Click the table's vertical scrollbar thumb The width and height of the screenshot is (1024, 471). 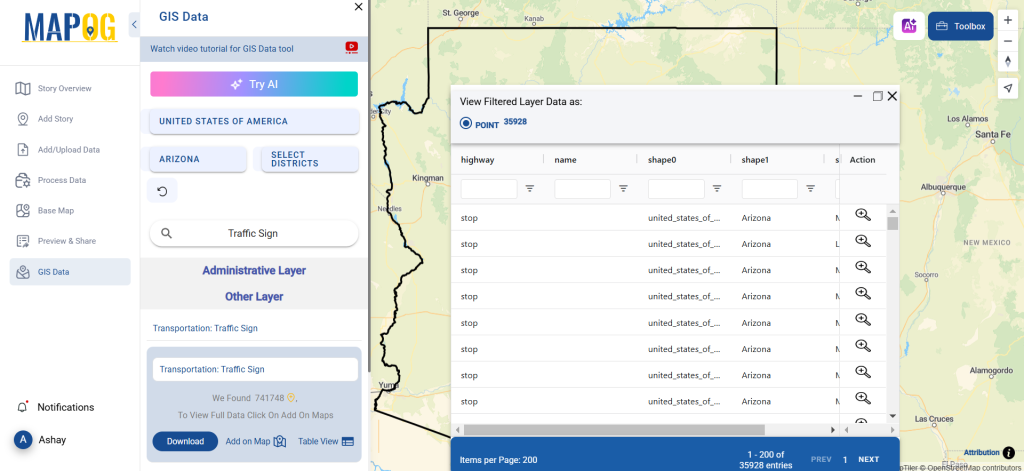click(893, 223)
